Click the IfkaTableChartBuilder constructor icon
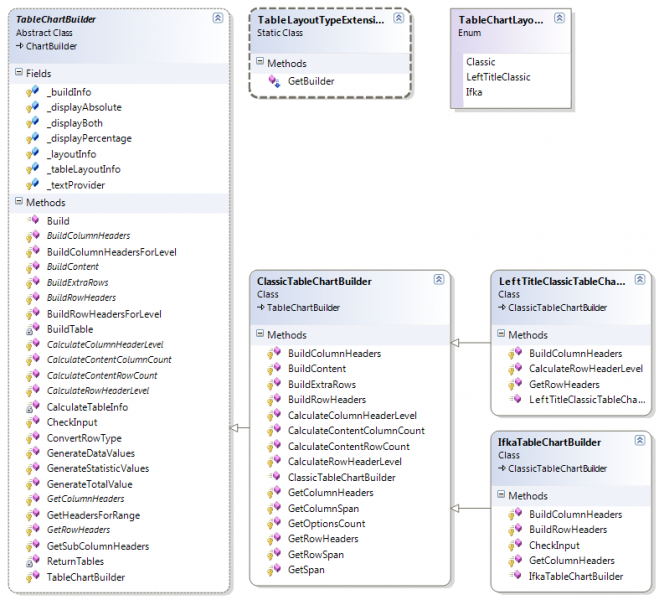Screen dimensions: 659x600 point(514,576)
